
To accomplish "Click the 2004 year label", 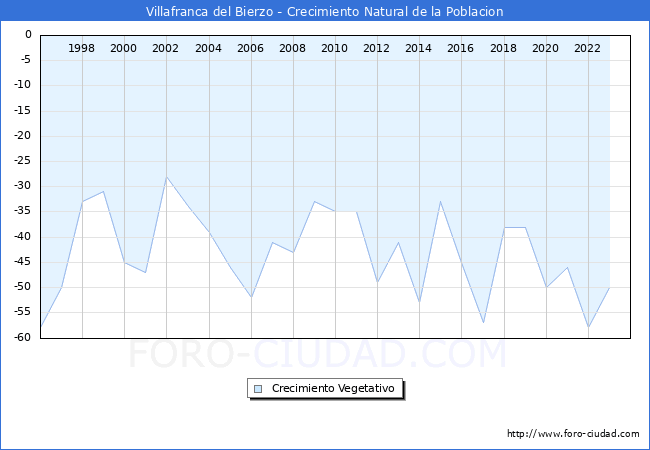I will click(208, 48).
